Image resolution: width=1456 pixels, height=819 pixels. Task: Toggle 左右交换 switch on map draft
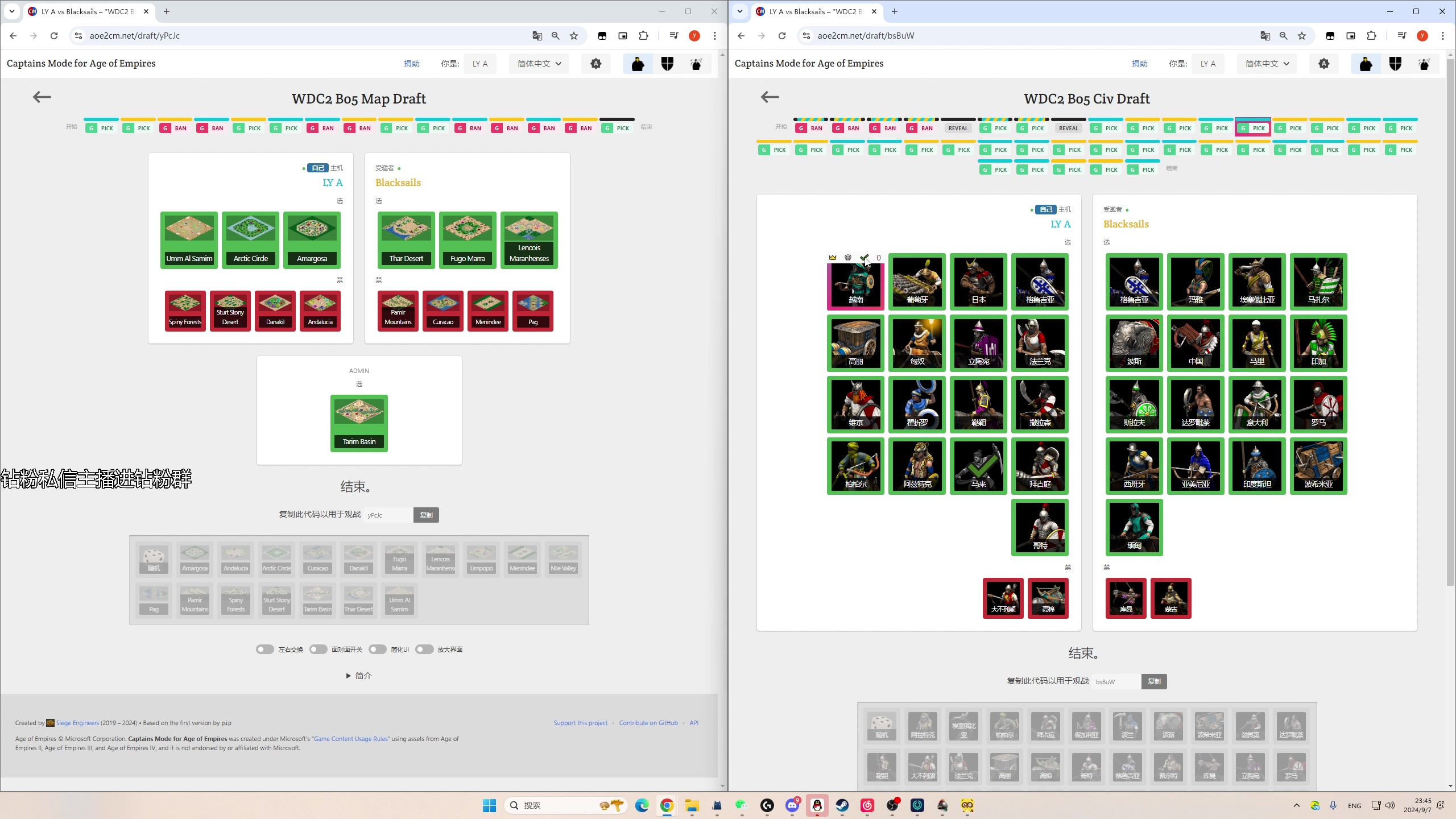264,649
